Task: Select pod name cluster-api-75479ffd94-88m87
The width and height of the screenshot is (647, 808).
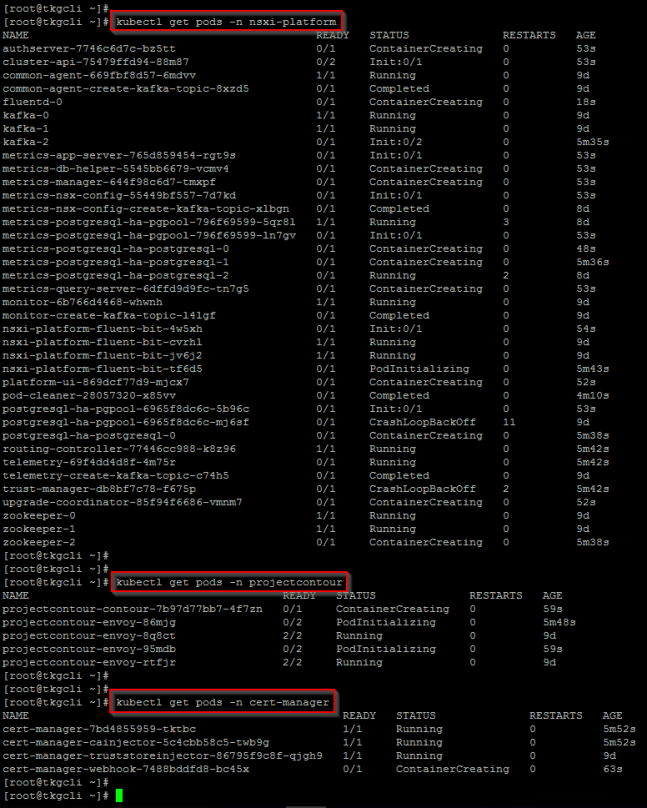Action: coord(96,62)
